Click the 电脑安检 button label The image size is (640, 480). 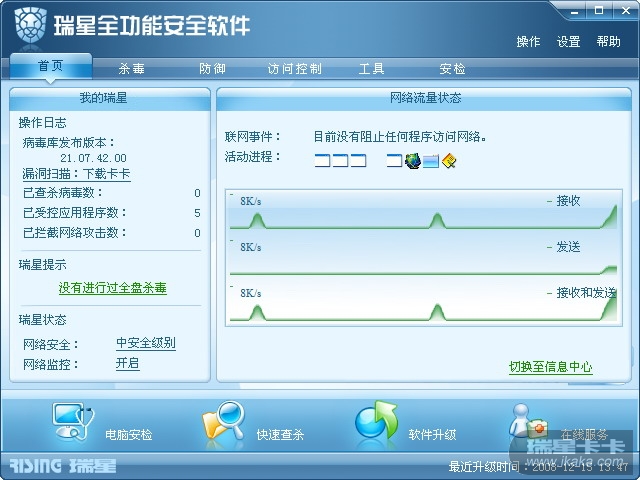point(129,435)
